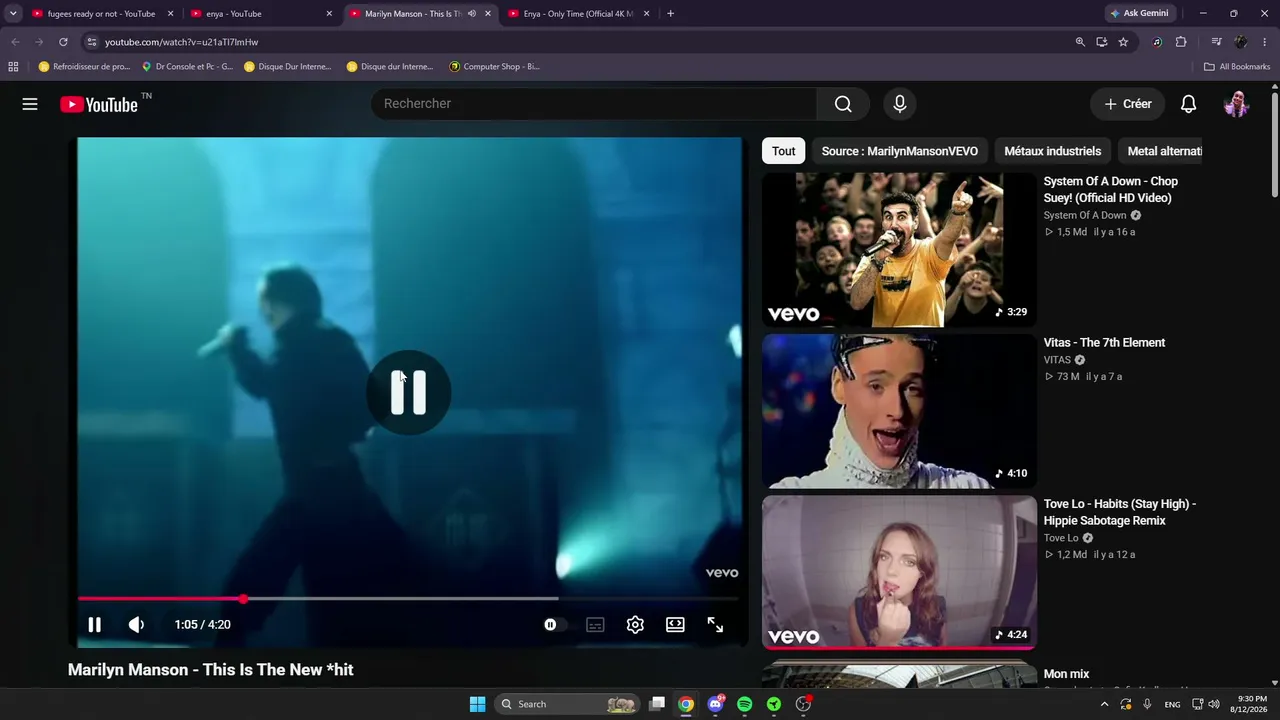Open a new browser tab
Viewport: 1280px width, 720px height.
[670, 14]
